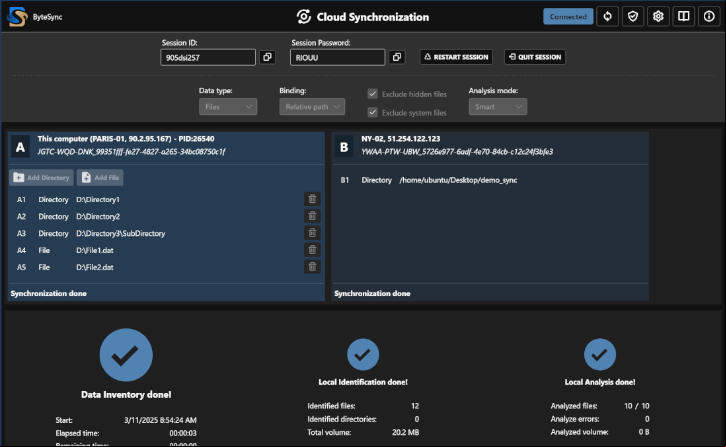Image resolution: width=726 pixels, height=447 pixels.
Task: Open the info icon in header
Action: pos(709,17)
